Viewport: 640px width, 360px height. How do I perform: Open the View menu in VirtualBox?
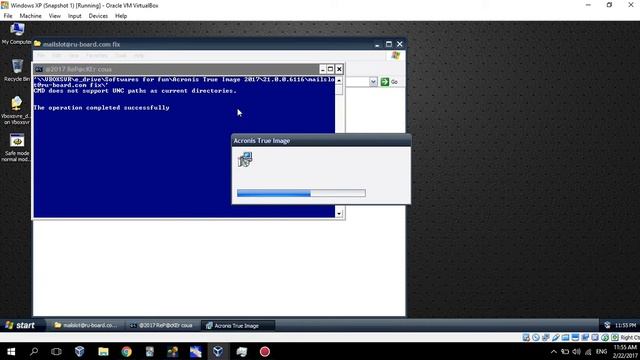coord(54,16)
